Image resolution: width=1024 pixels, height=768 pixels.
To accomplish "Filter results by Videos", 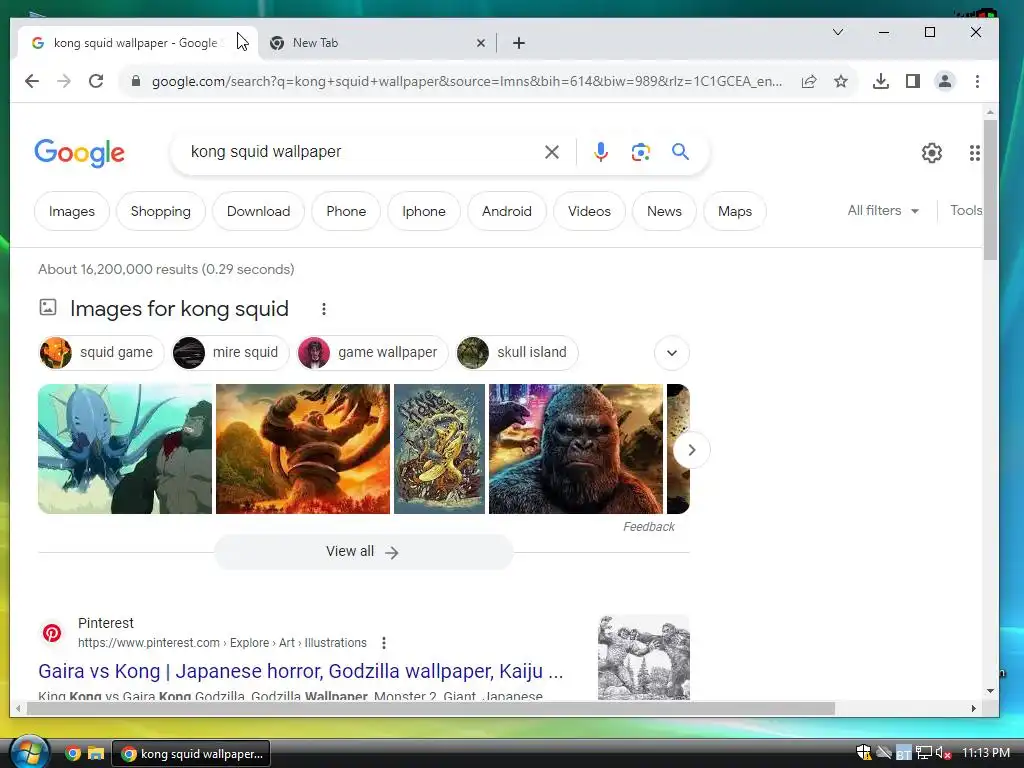I will coord(589,211).
